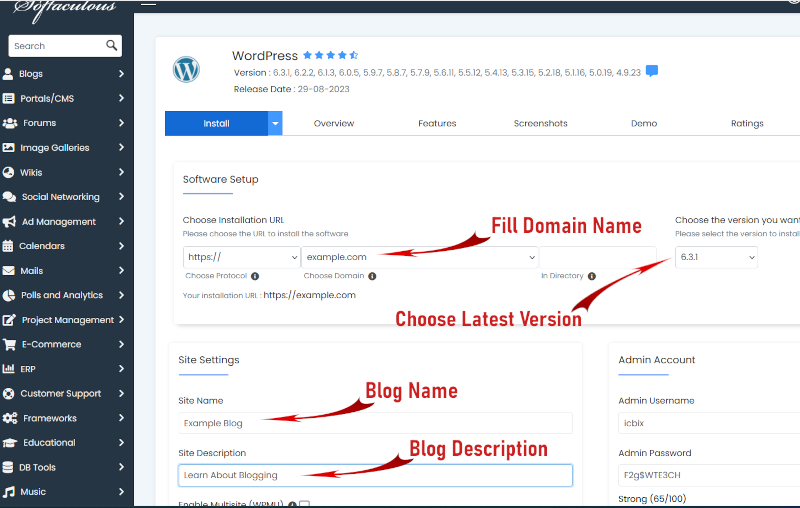Click the WordPress star rating
This screenshot has height=508, width=800.
[330, 55]
